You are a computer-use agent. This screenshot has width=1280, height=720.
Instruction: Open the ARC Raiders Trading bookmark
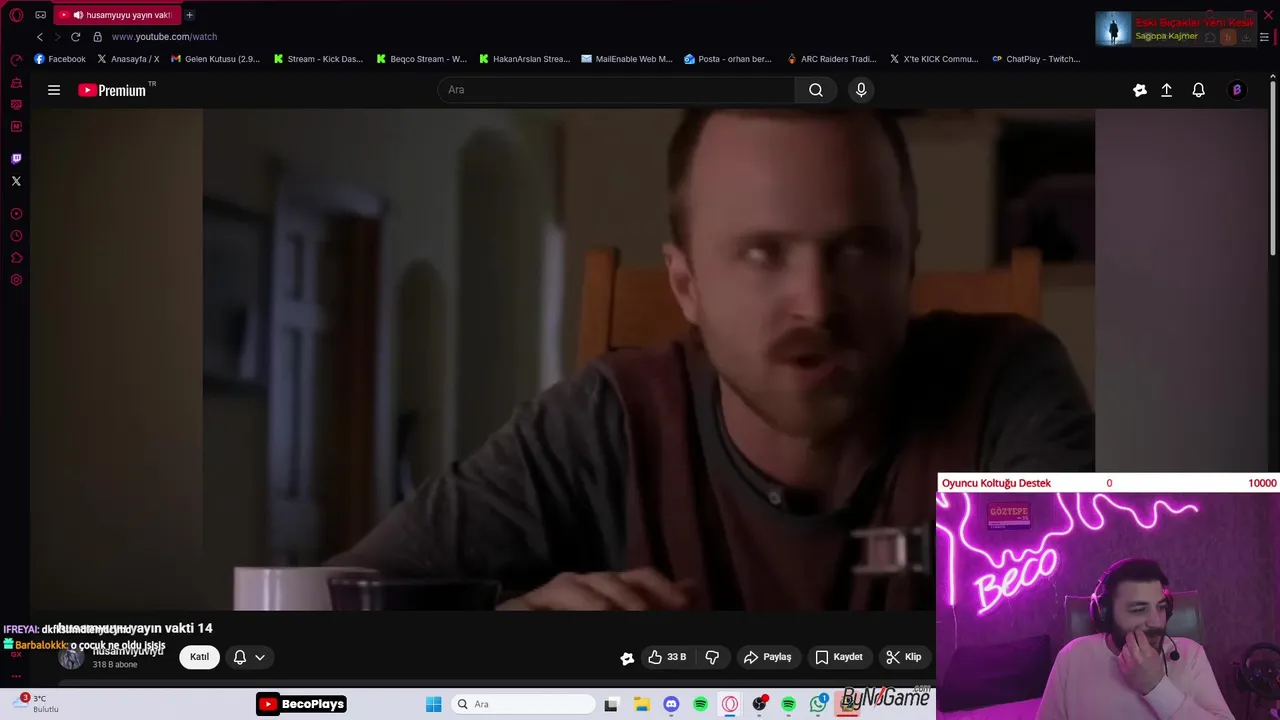point(832,59)
